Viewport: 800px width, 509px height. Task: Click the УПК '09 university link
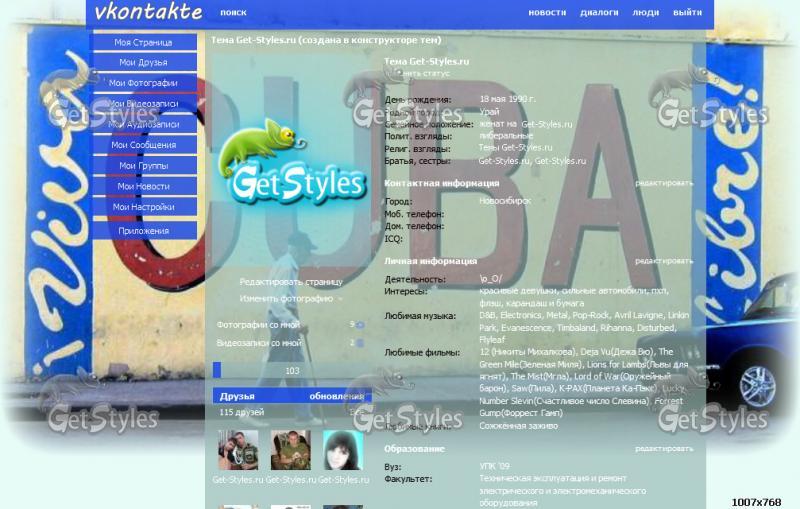tap(494, 466)
